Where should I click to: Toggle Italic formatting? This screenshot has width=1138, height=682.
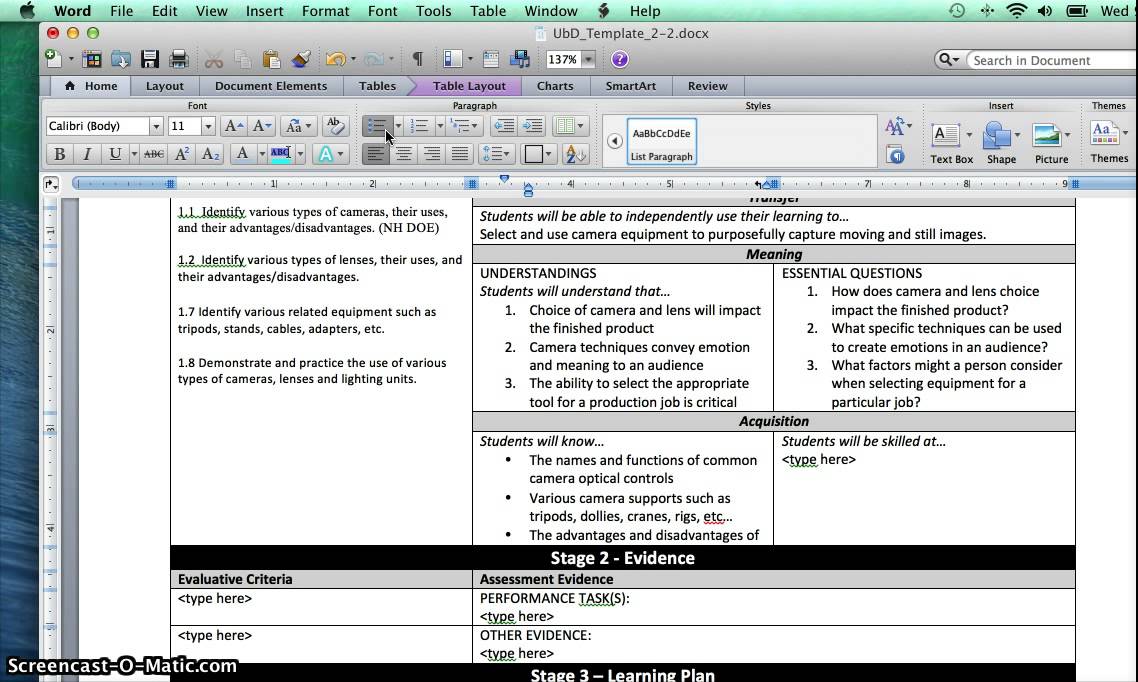tap(86, 154)
